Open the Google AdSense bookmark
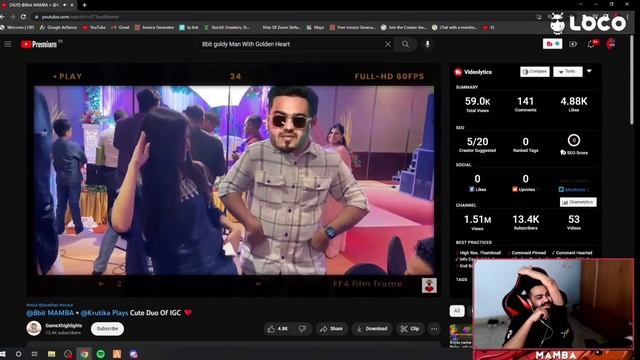The width and height of the screenshot is (640, 360). (58, 27)
